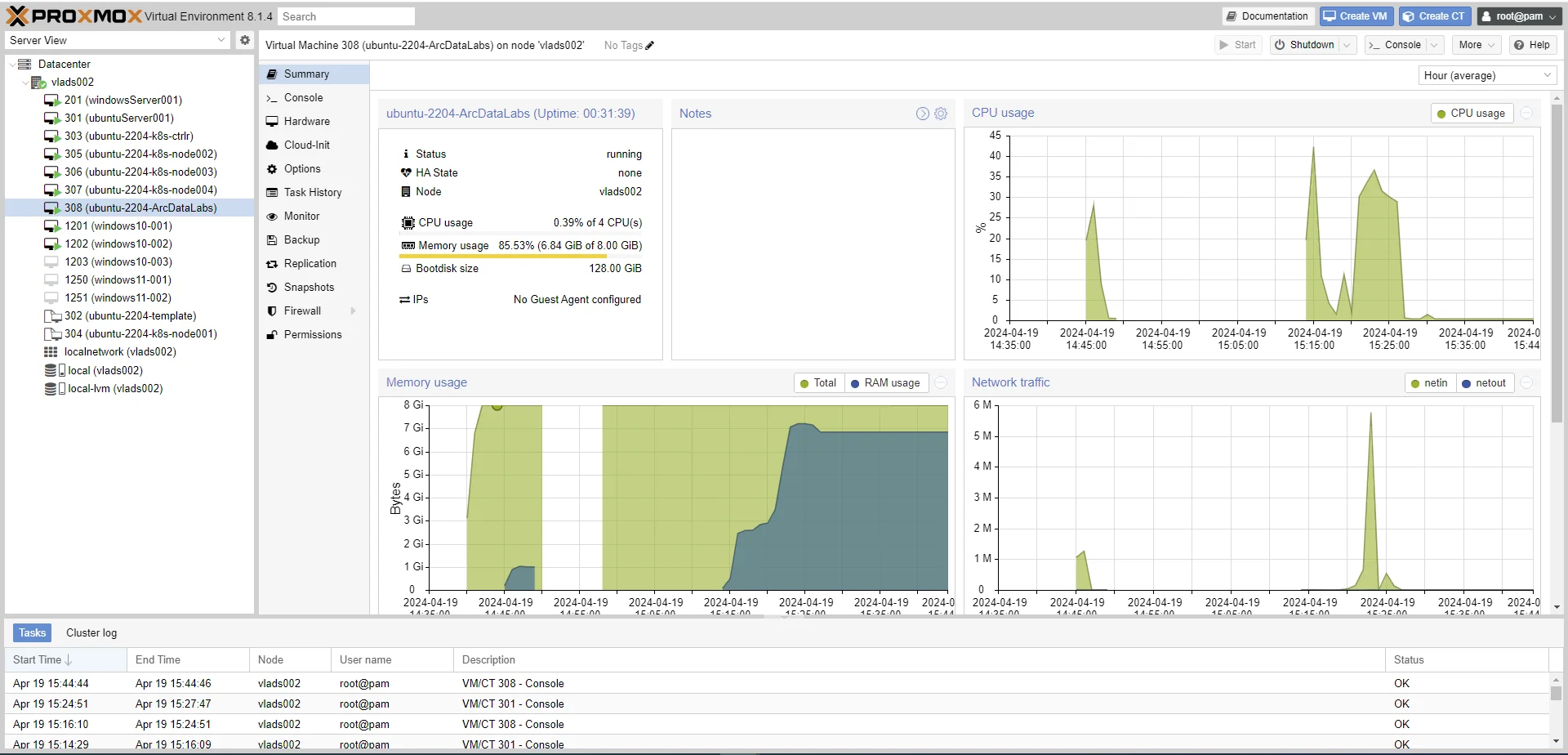Screen dimensions: 1568x755
Task: Click the Help button
Action: (x=1532, y=45)
